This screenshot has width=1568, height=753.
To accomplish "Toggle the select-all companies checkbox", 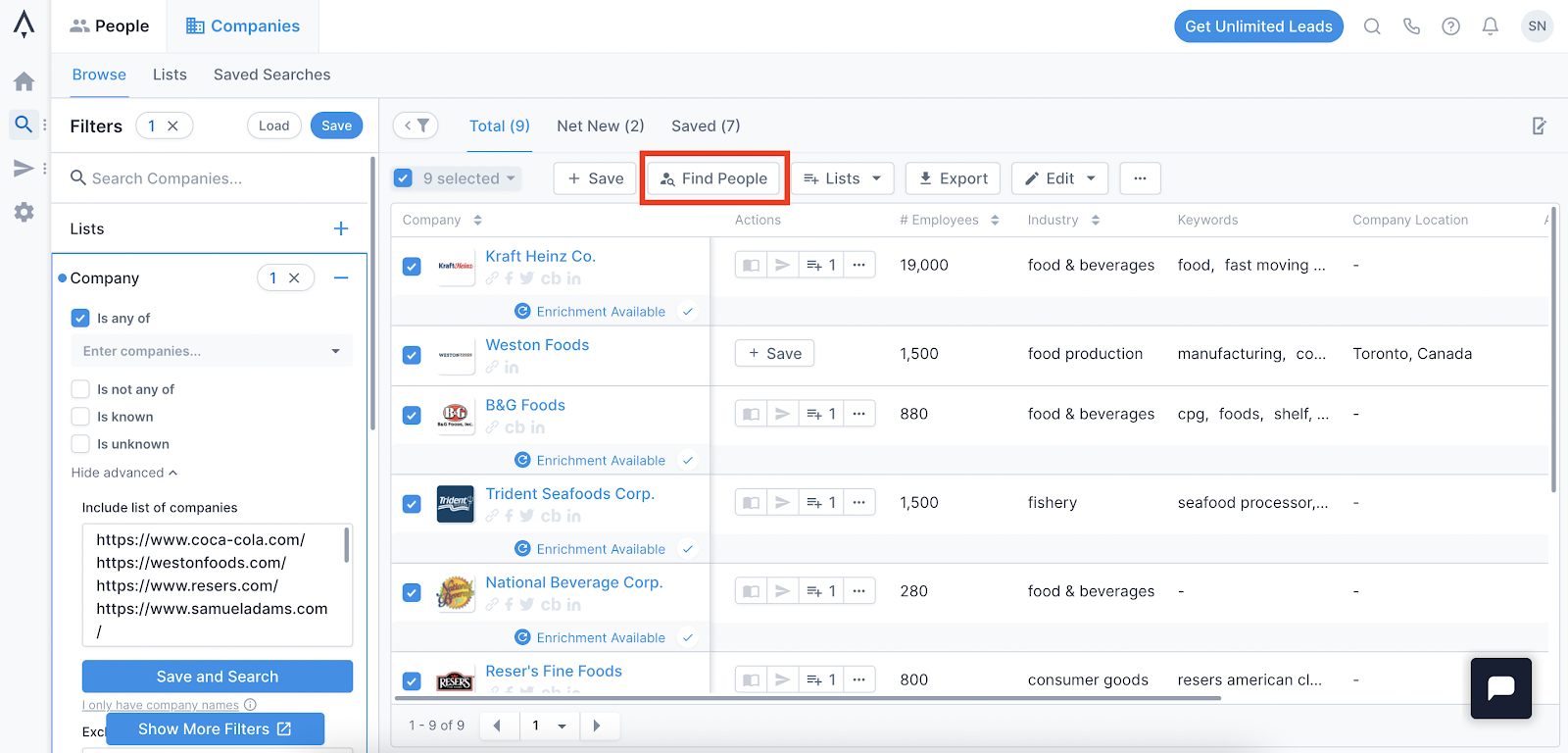I will click(403, 178).
